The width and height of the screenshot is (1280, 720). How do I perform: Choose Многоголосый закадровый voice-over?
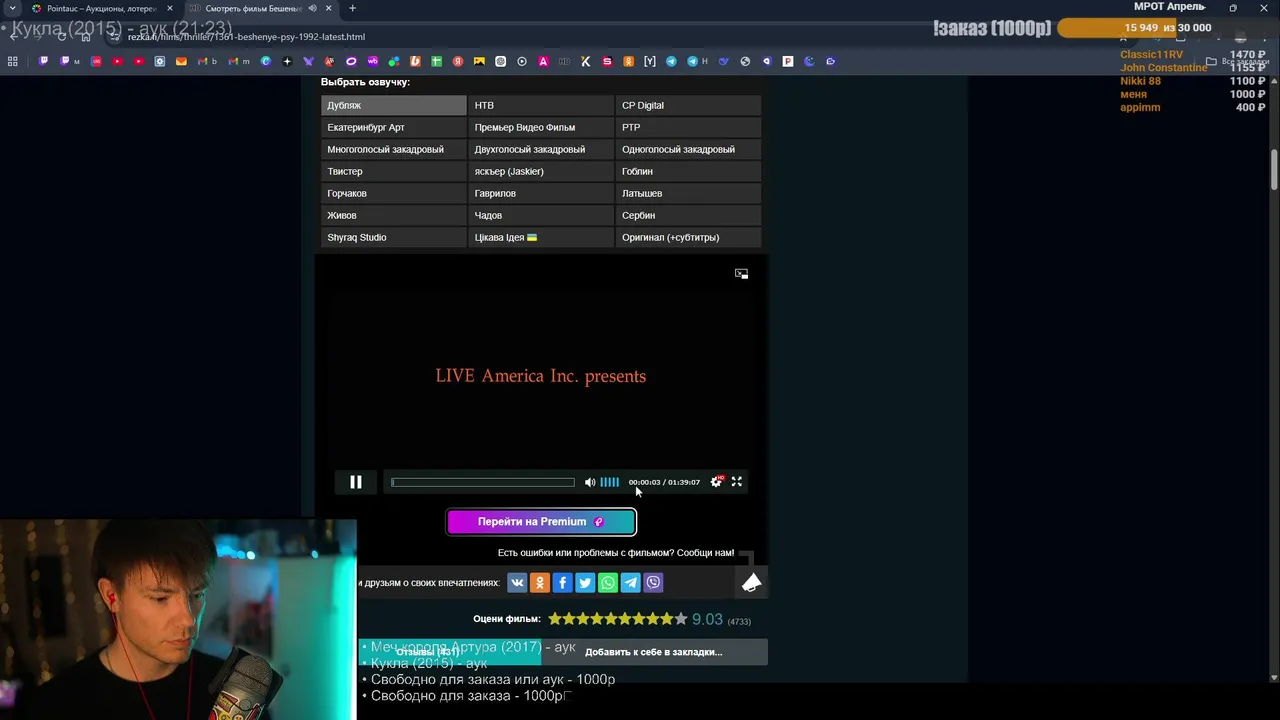tap(393, 149)
